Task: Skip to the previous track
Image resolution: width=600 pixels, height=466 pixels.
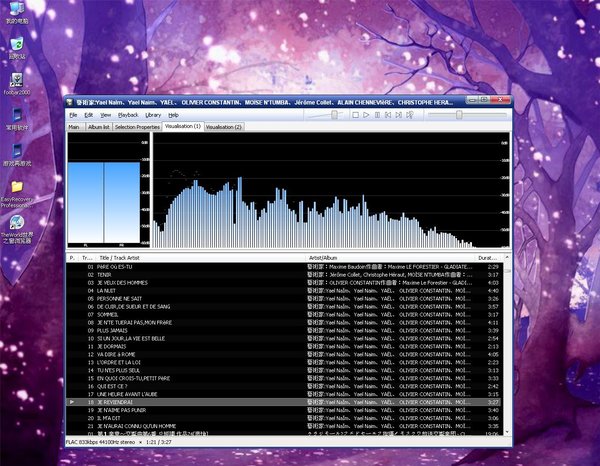Action: (x=387, y=115)
